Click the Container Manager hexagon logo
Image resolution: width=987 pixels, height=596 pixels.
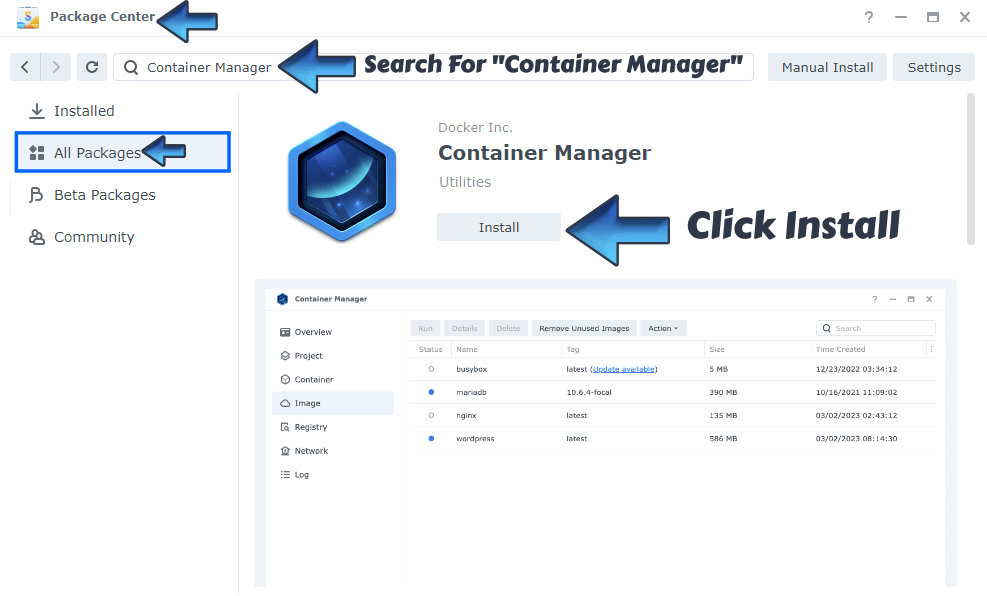(342, 181)
